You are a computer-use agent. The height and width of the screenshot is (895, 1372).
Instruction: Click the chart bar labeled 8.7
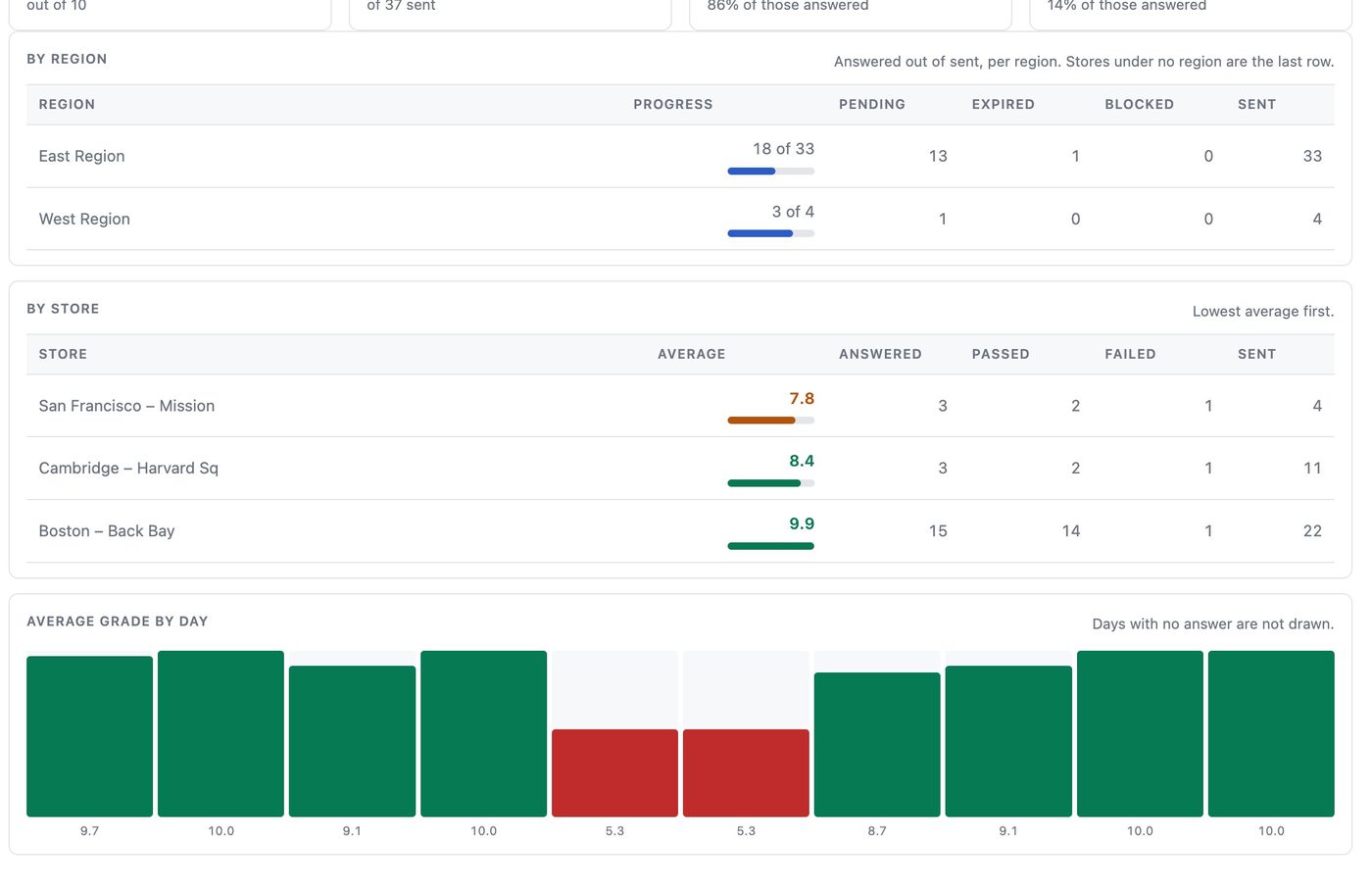877,744
